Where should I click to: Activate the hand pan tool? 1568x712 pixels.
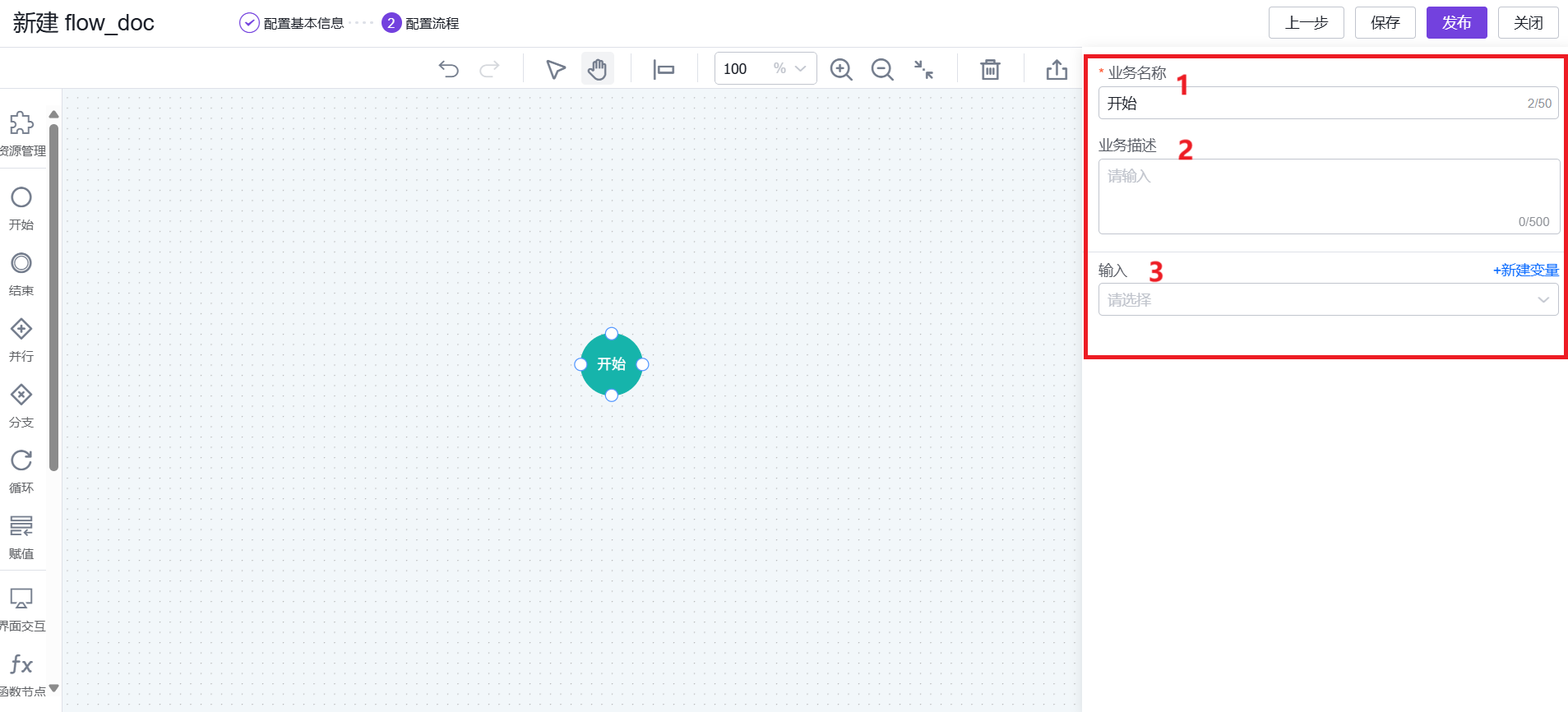pyautogui.click(x=598, y=69)
